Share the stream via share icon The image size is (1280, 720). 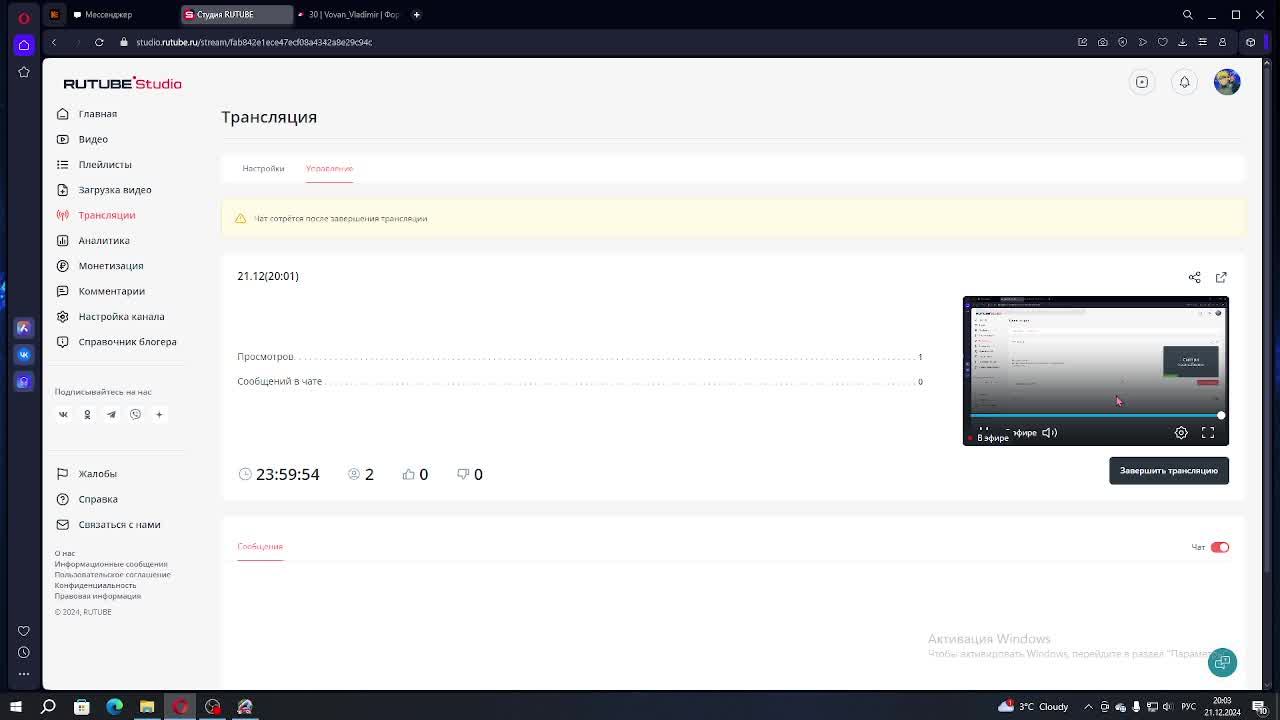(x=1194, y=277)
